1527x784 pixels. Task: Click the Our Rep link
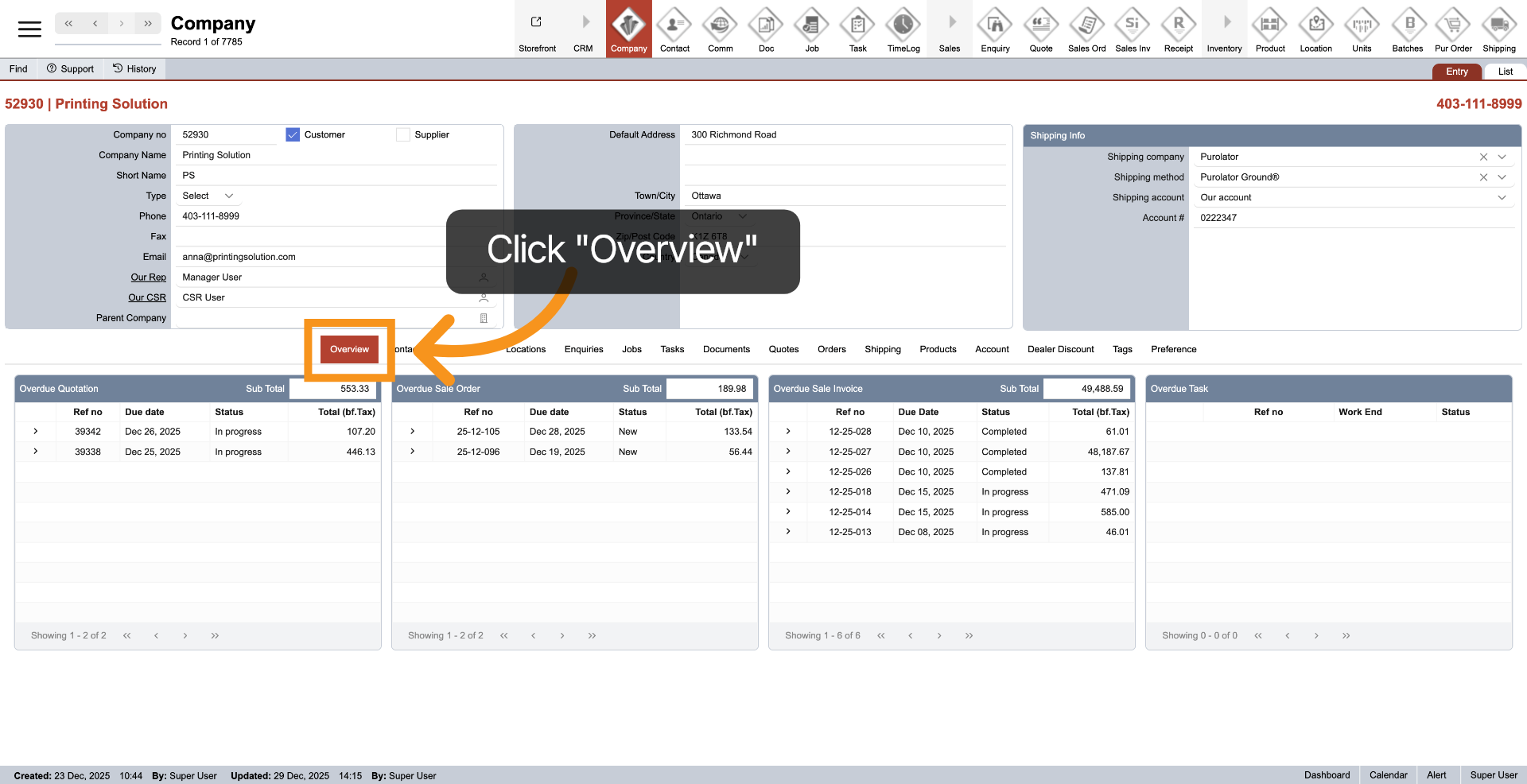148,278
